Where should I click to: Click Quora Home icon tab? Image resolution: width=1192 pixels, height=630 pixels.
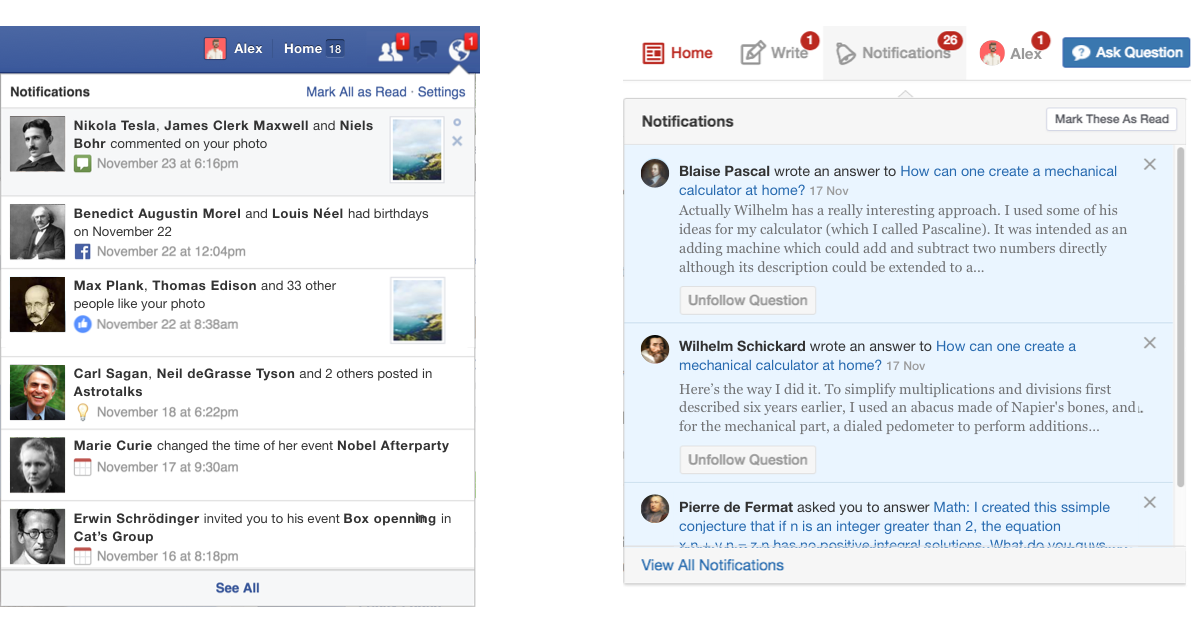[x=677, y=53]
